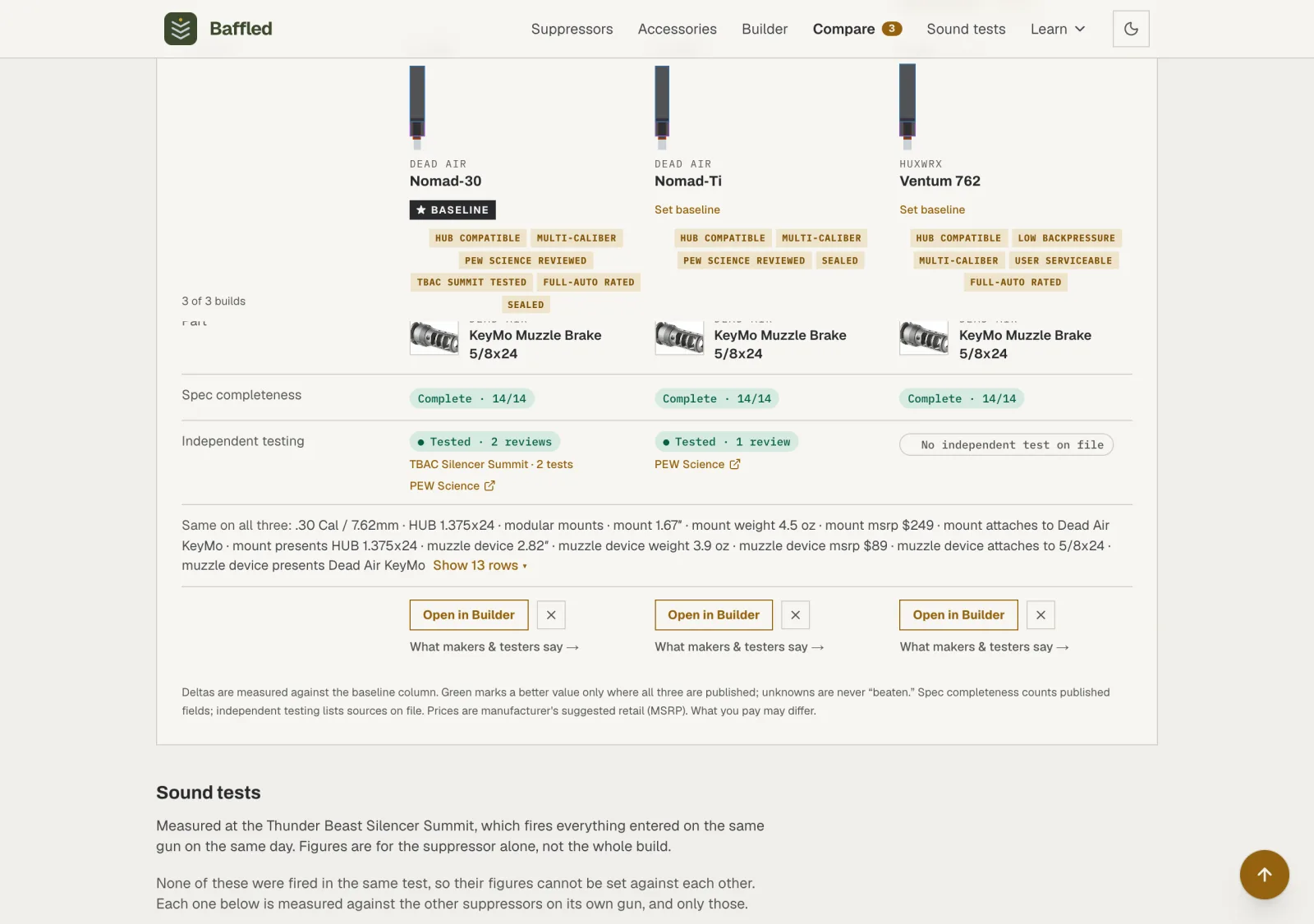Remove Nomad-Ti from comparison
1314x924 pixels.
(x=795, y=614)
